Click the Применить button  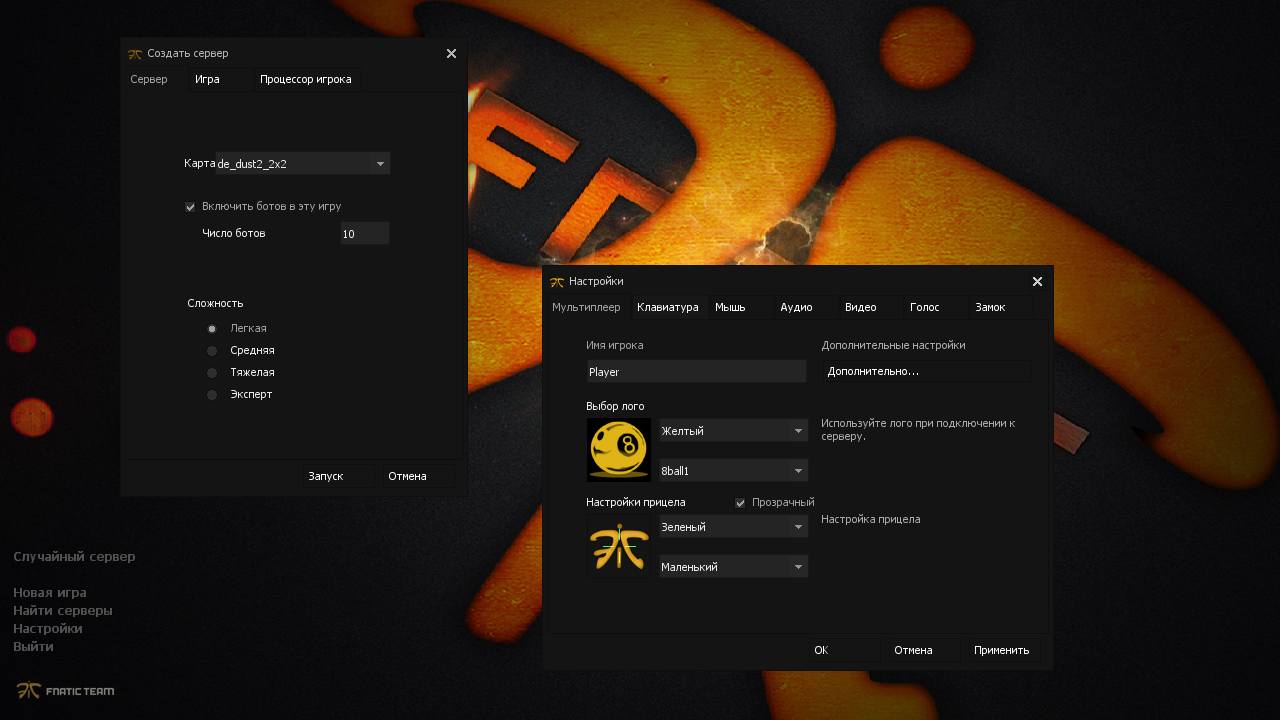(1001, 650)
